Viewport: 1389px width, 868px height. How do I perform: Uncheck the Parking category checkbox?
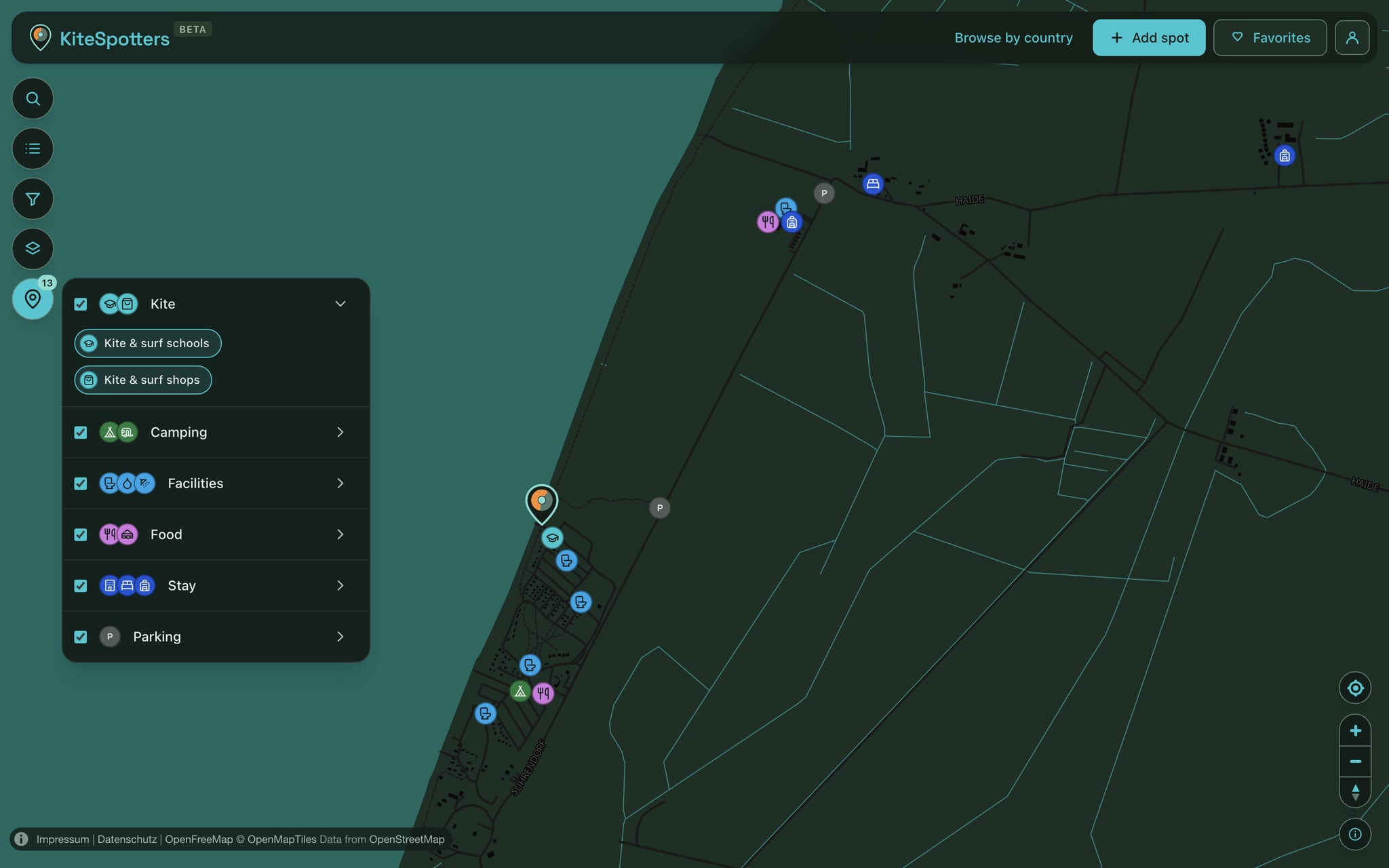pos(81,637)
